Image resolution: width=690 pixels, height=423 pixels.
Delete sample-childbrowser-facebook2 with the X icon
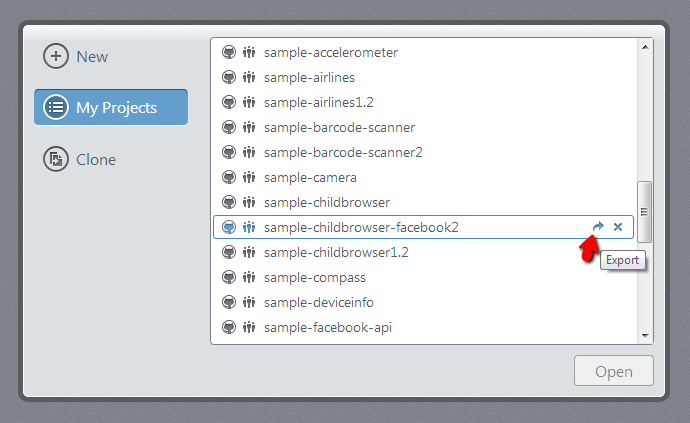tap(618, 227)
